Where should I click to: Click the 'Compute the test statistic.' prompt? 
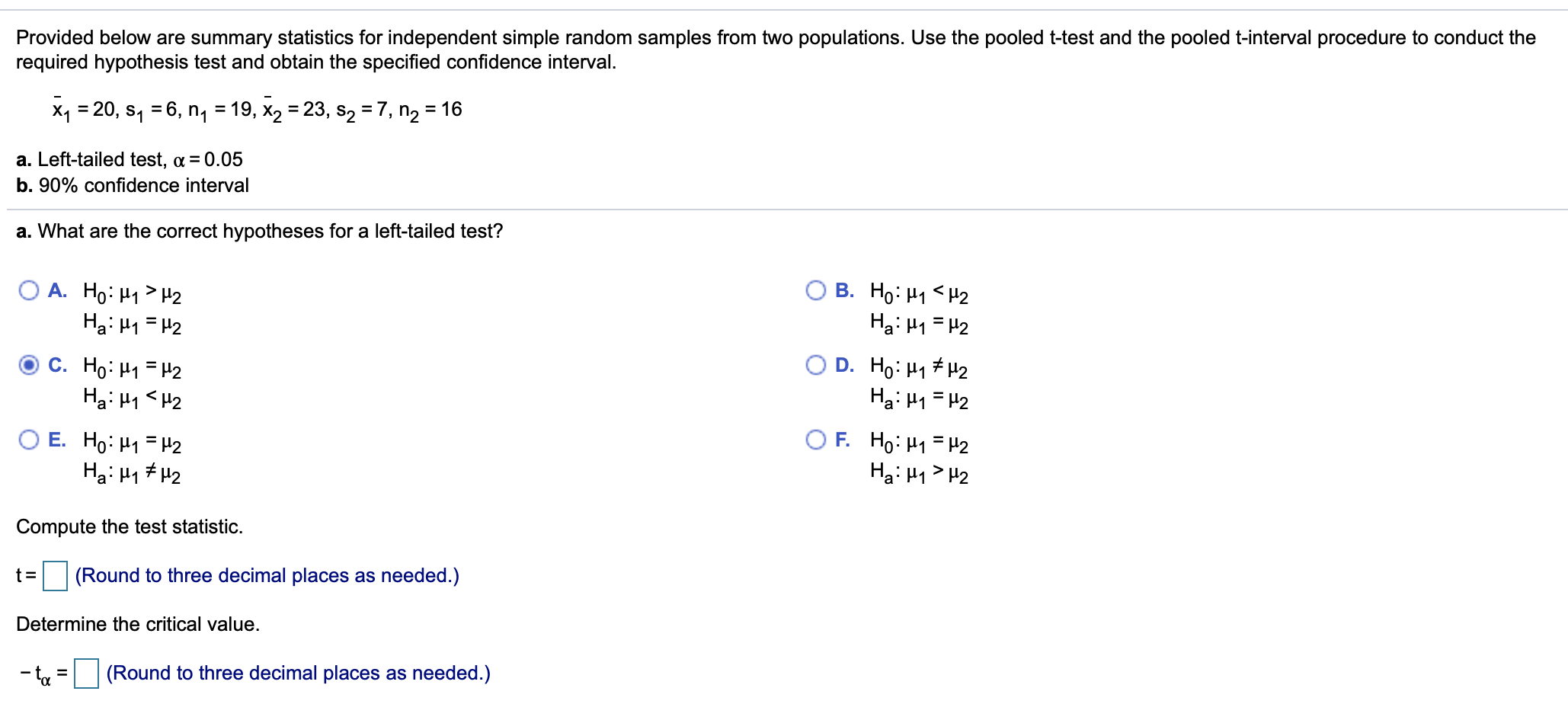pyautogui.click(x=130, y=526)
